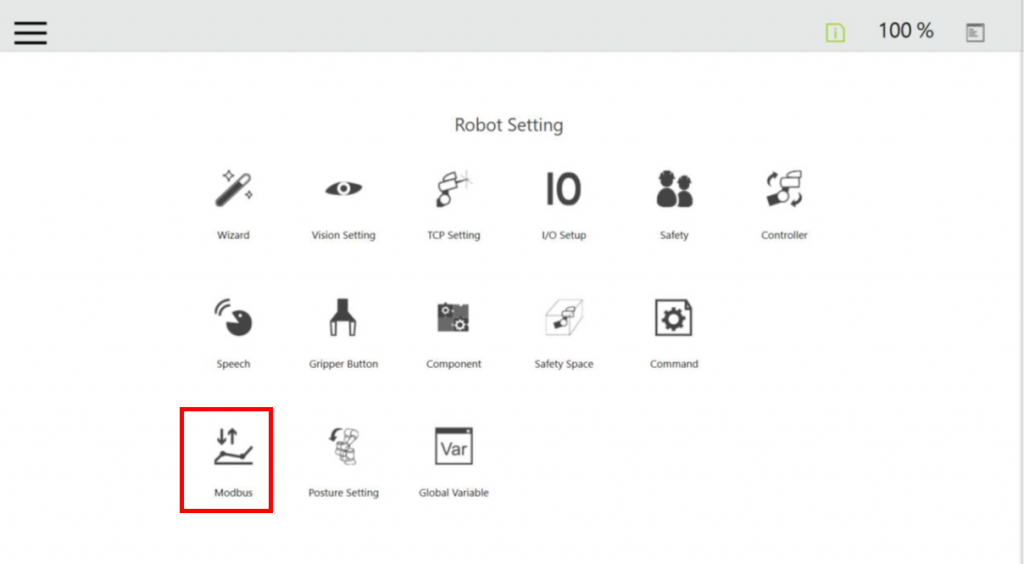Open the hamburger menu
Viewport: 1024px width, 564px height.
[30, 32]
